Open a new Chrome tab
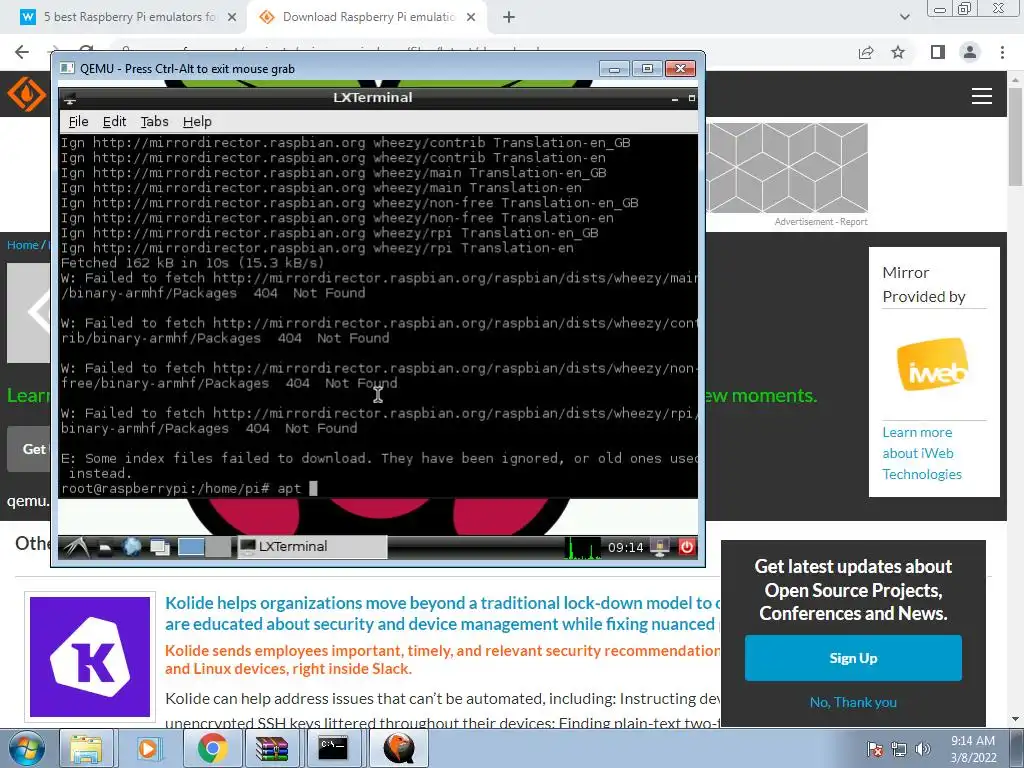The width and height of the screenshot is (1024, 768). 509,18
